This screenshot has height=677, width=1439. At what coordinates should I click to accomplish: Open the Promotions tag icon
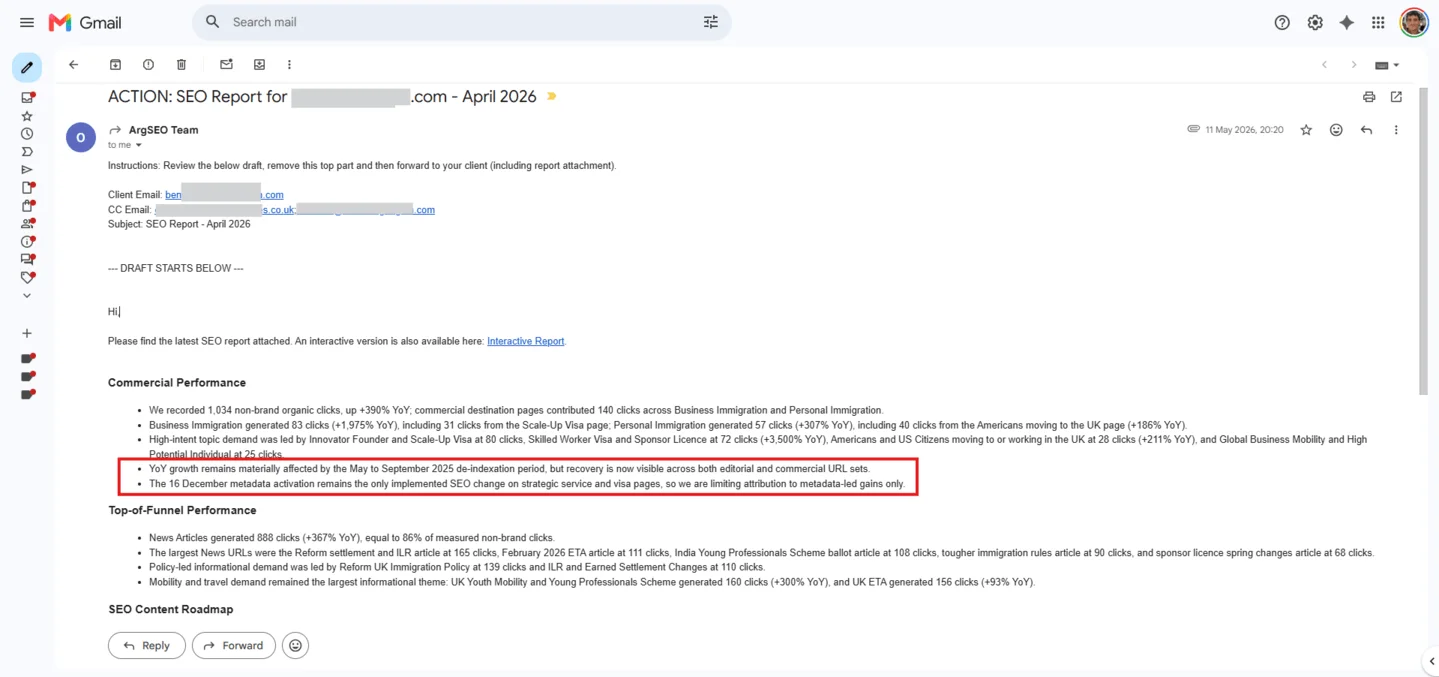click(x=27, y=278)
